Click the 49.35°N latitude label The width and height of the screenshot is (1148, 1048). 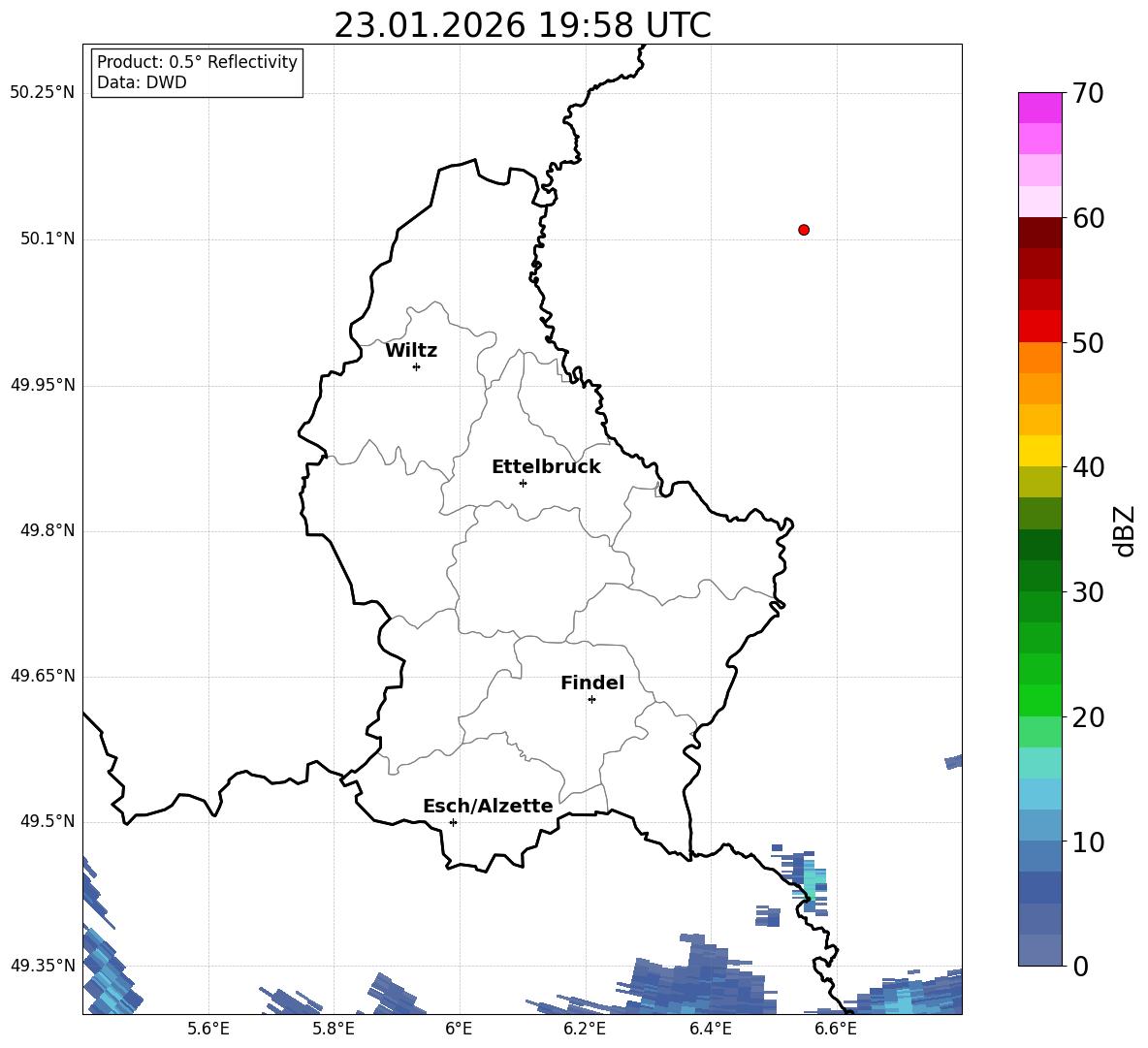tap(43, 966)
